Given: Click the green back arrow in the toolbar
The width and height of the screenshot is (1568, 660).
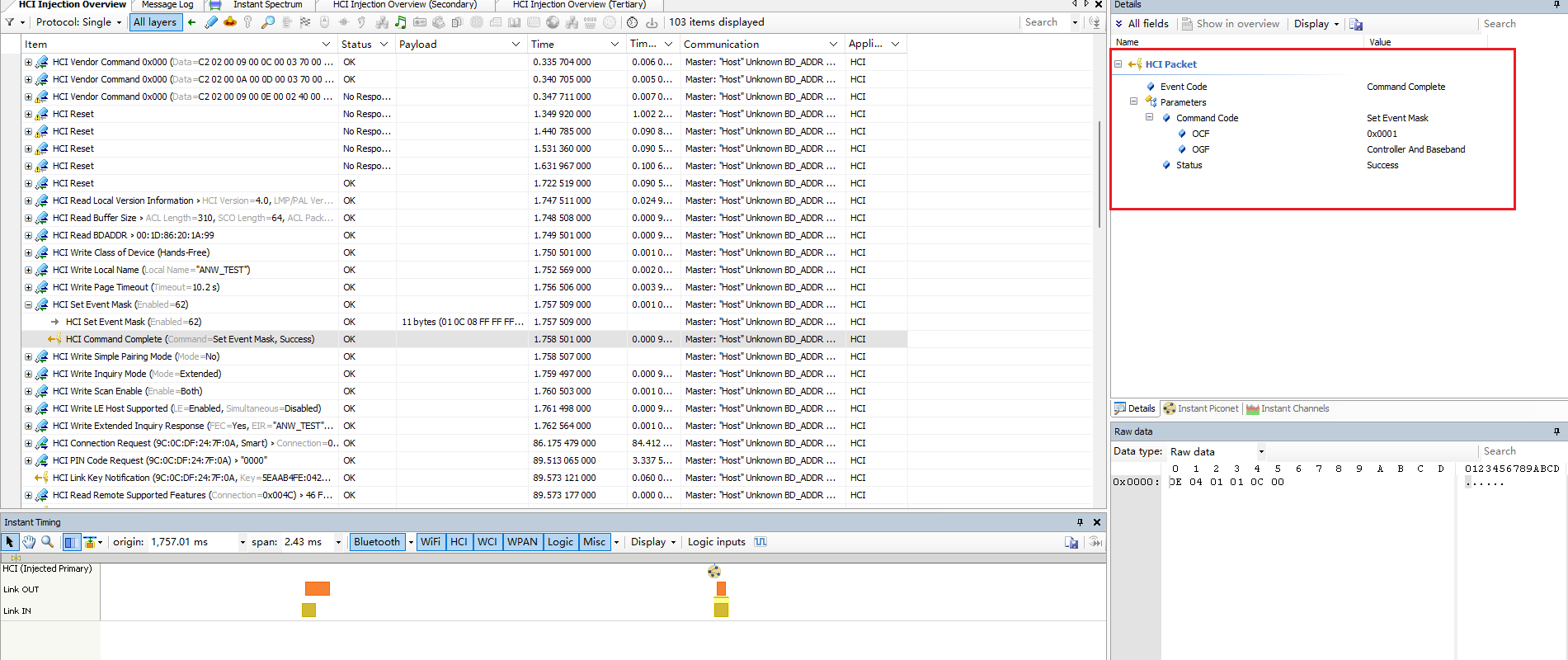Looking at the screenshot, I should [x=192, y=22].
